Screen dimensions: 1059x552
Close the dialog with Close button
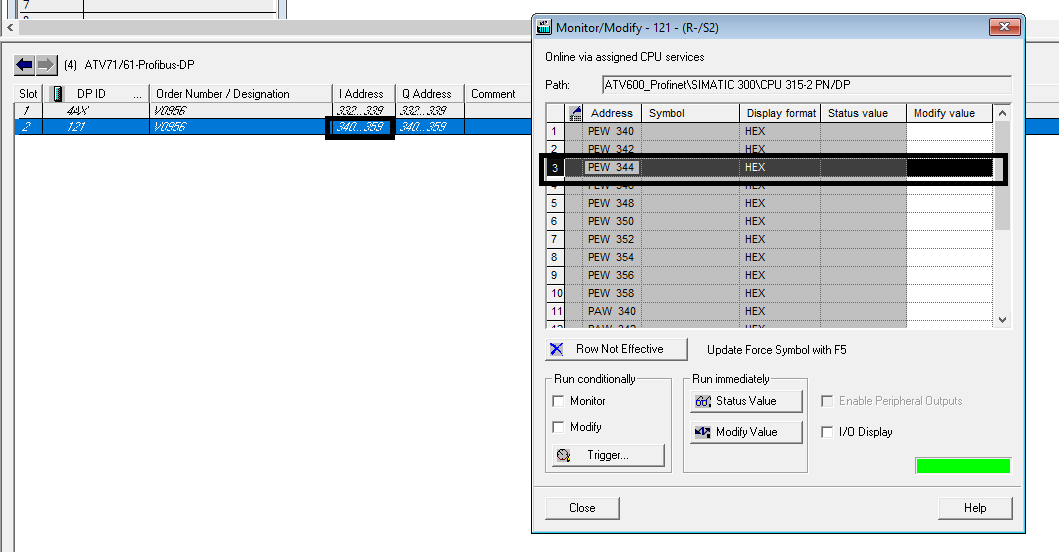582,507
